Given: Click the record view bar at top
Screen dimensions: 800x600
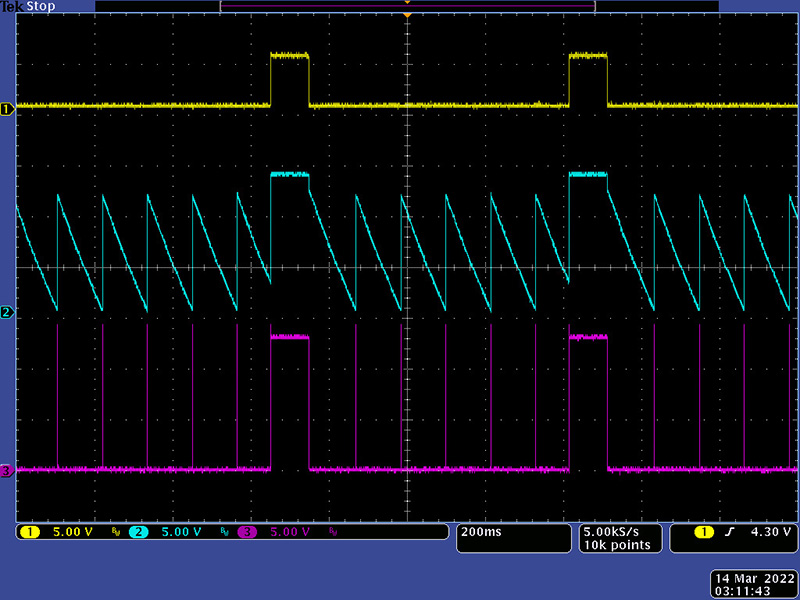Looking at the screenshot, I should coord(407,6).
